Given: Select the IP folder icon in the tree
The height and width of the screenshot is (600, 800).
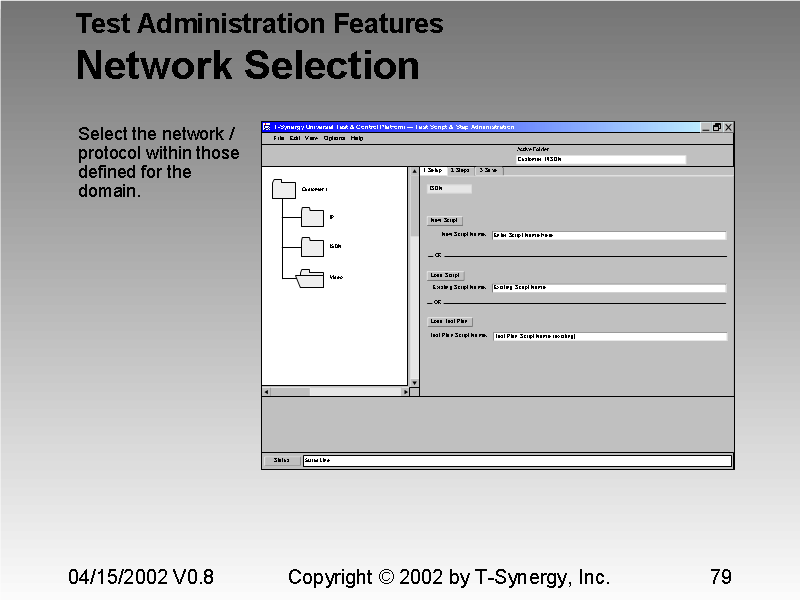Looking at the screenshot, I should [x=312, y=217].
